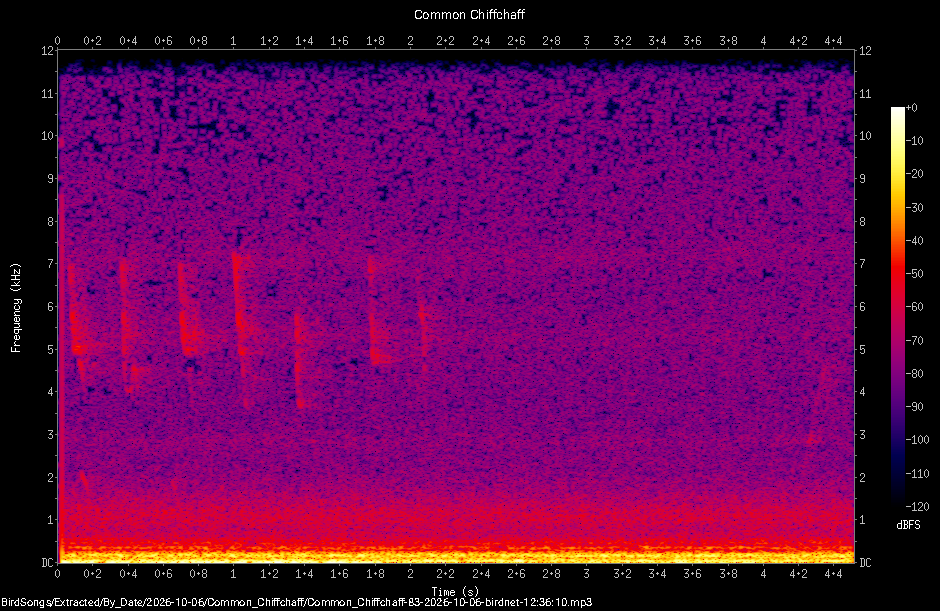This screenshot has width=940, height=611.
Task: Click the "+0" color scale label
Action: point(912,108)
